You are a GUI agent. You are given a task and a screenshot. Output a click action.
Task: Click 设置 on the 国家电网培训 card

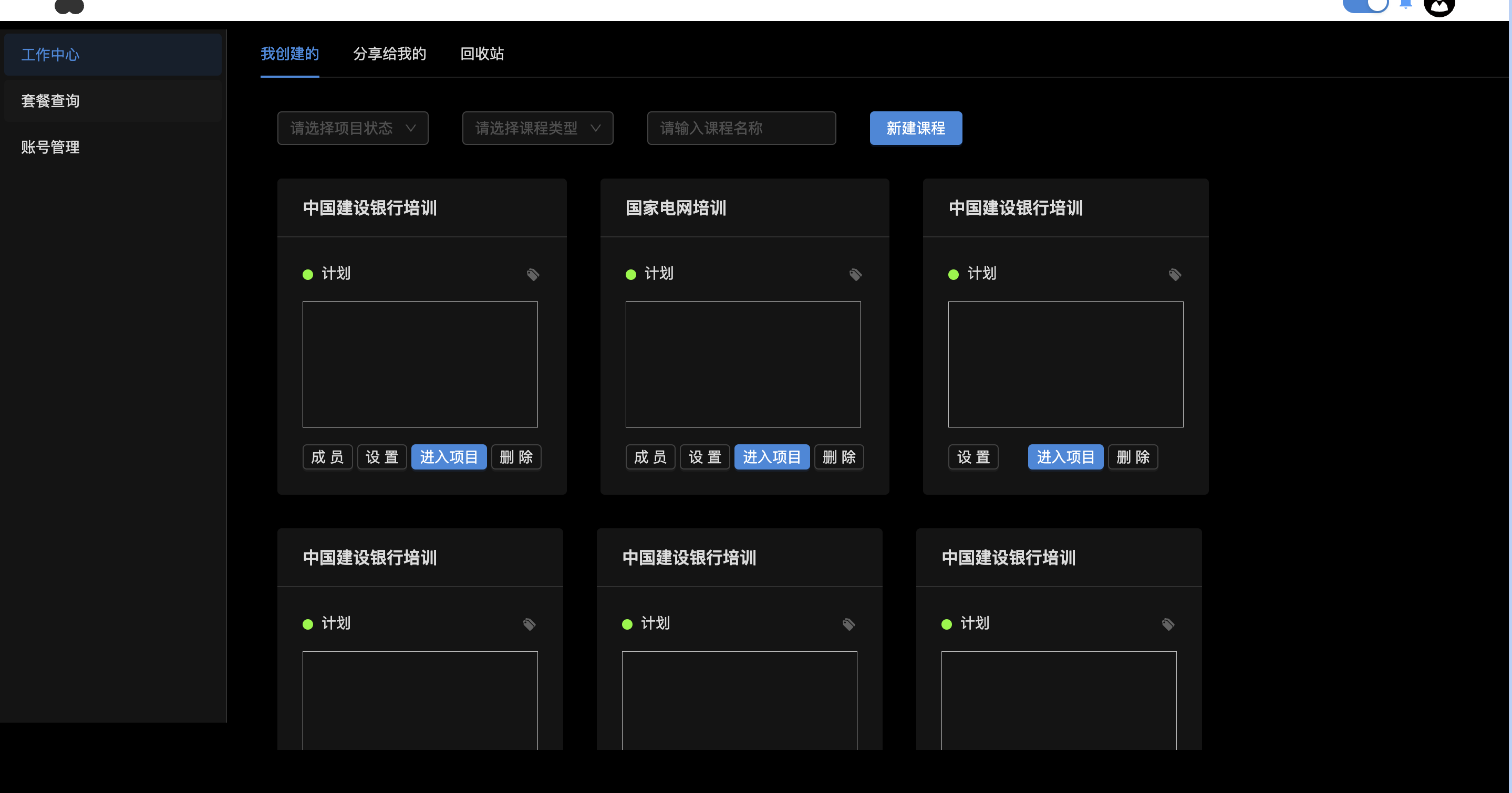705,457
